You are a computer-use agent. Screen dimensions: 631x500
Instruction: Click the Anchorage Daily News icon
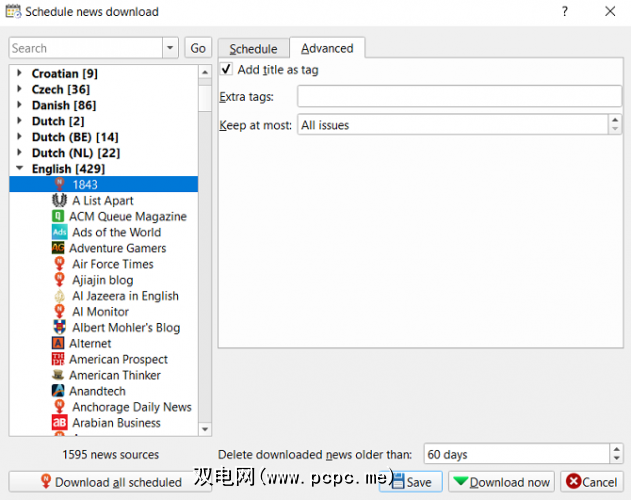[60, 407]
